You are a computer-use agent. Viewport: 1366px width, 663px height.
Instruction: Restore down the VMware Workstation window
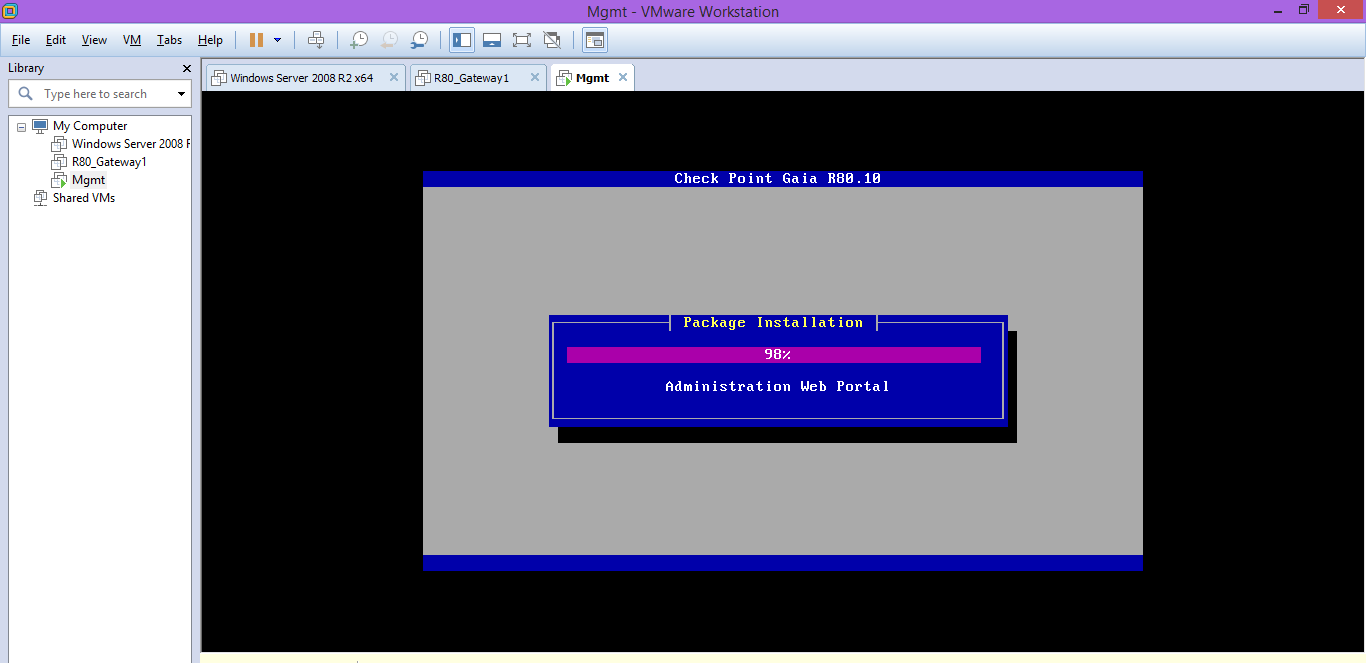(1304, 10)
